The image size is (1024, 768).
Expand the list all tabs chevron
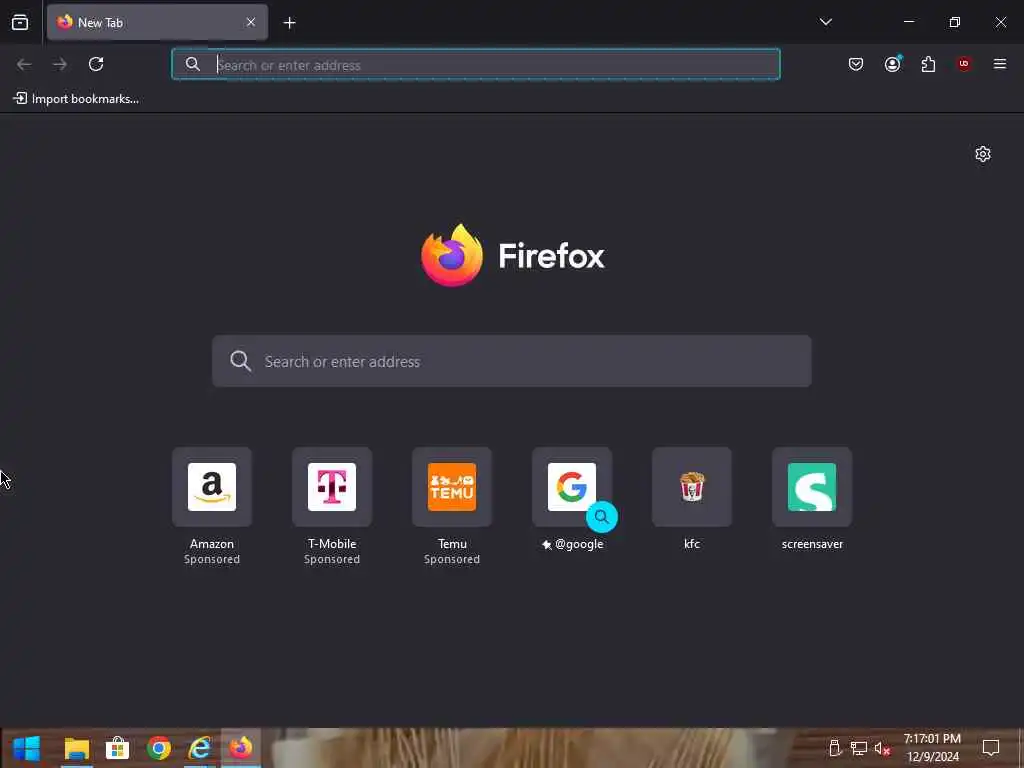[825, 22]
